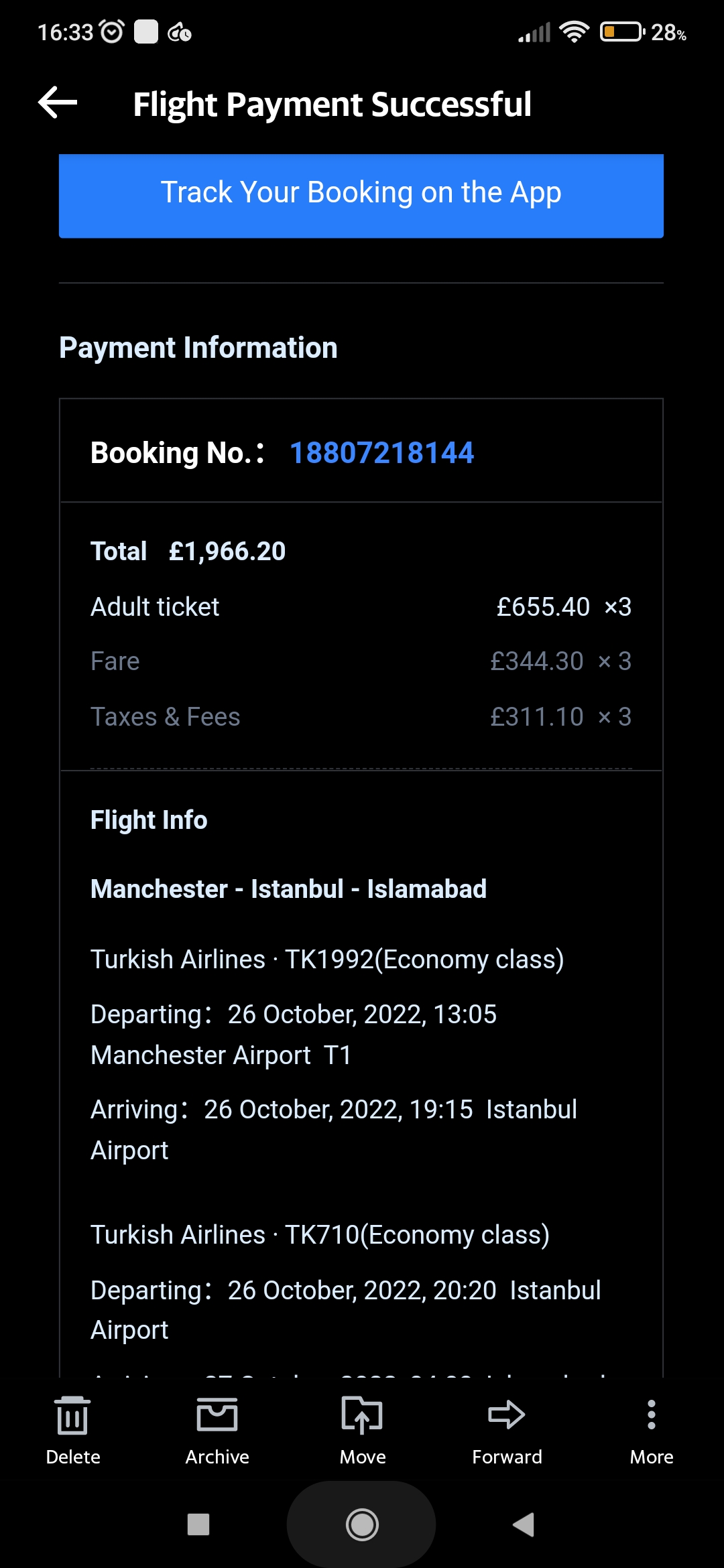Tap the Adult ticket price row
This screenshot has width=724, height=1568.
361,607
